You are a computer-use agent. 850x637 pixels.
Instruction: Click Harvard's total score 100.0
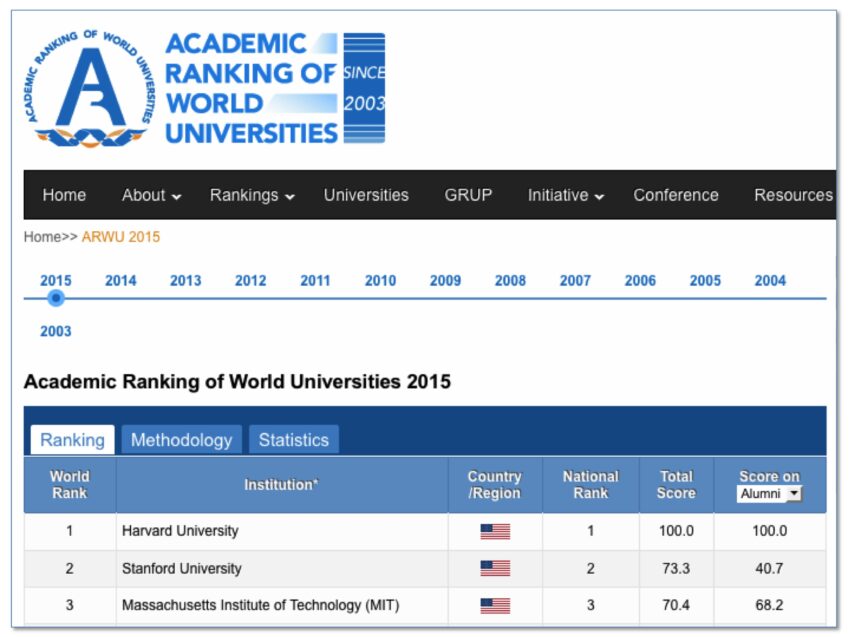coord(676,531)
